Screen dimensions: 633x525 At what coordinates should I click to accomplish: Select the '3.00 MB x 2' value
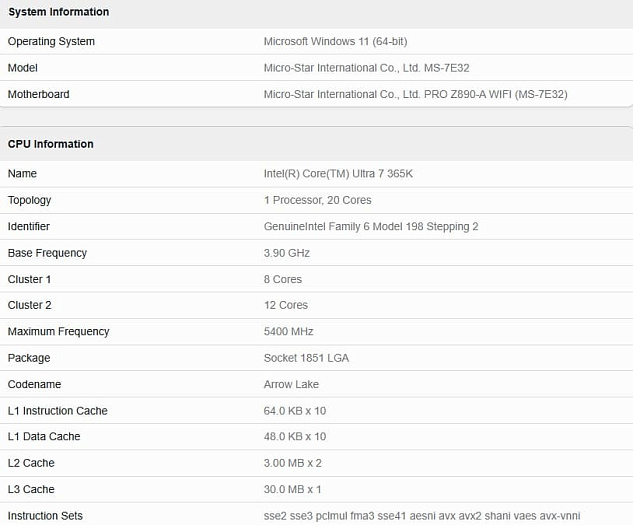293,463
